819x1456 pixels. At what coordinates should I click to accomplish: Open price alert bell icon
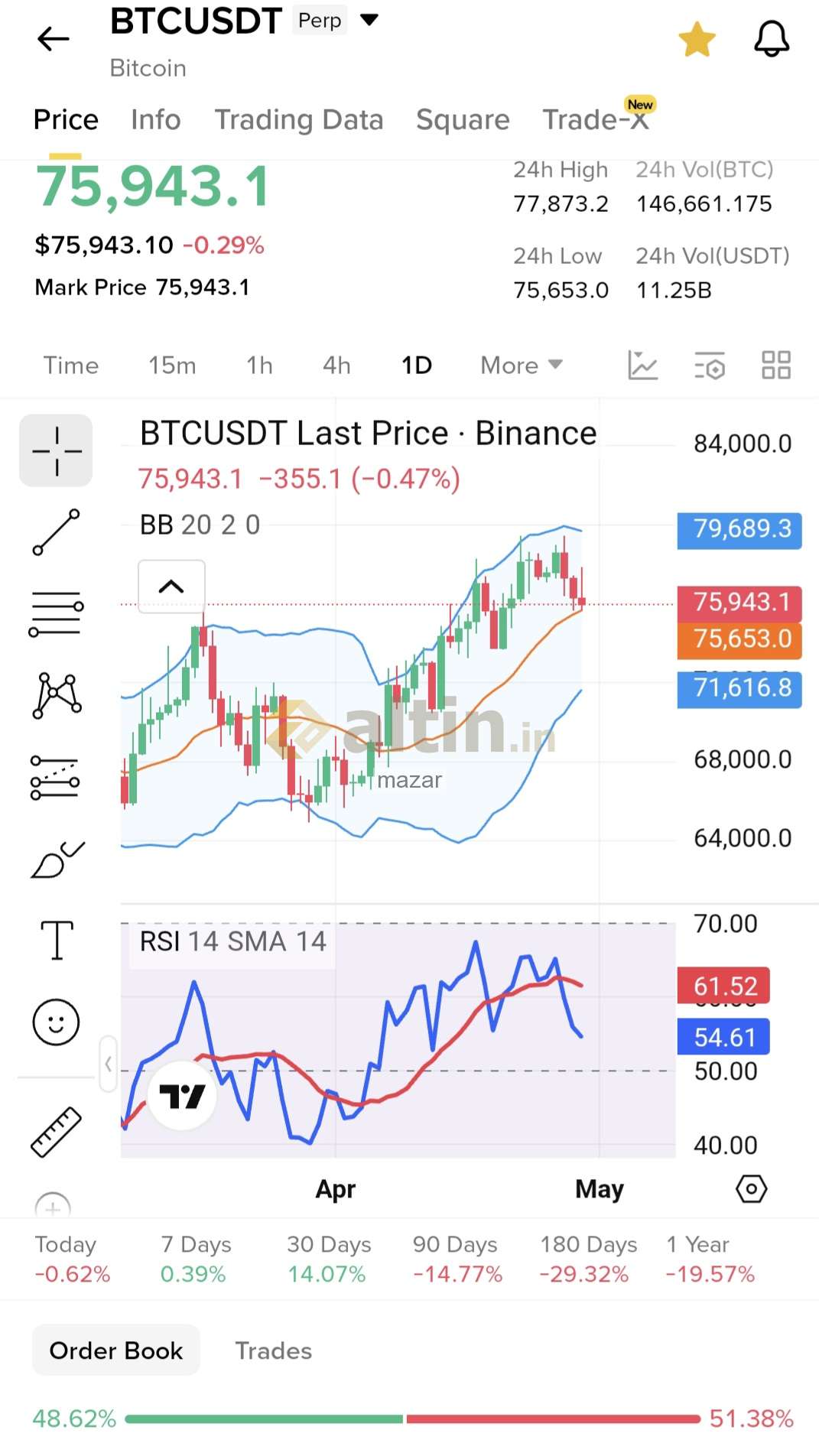[771, 39]
